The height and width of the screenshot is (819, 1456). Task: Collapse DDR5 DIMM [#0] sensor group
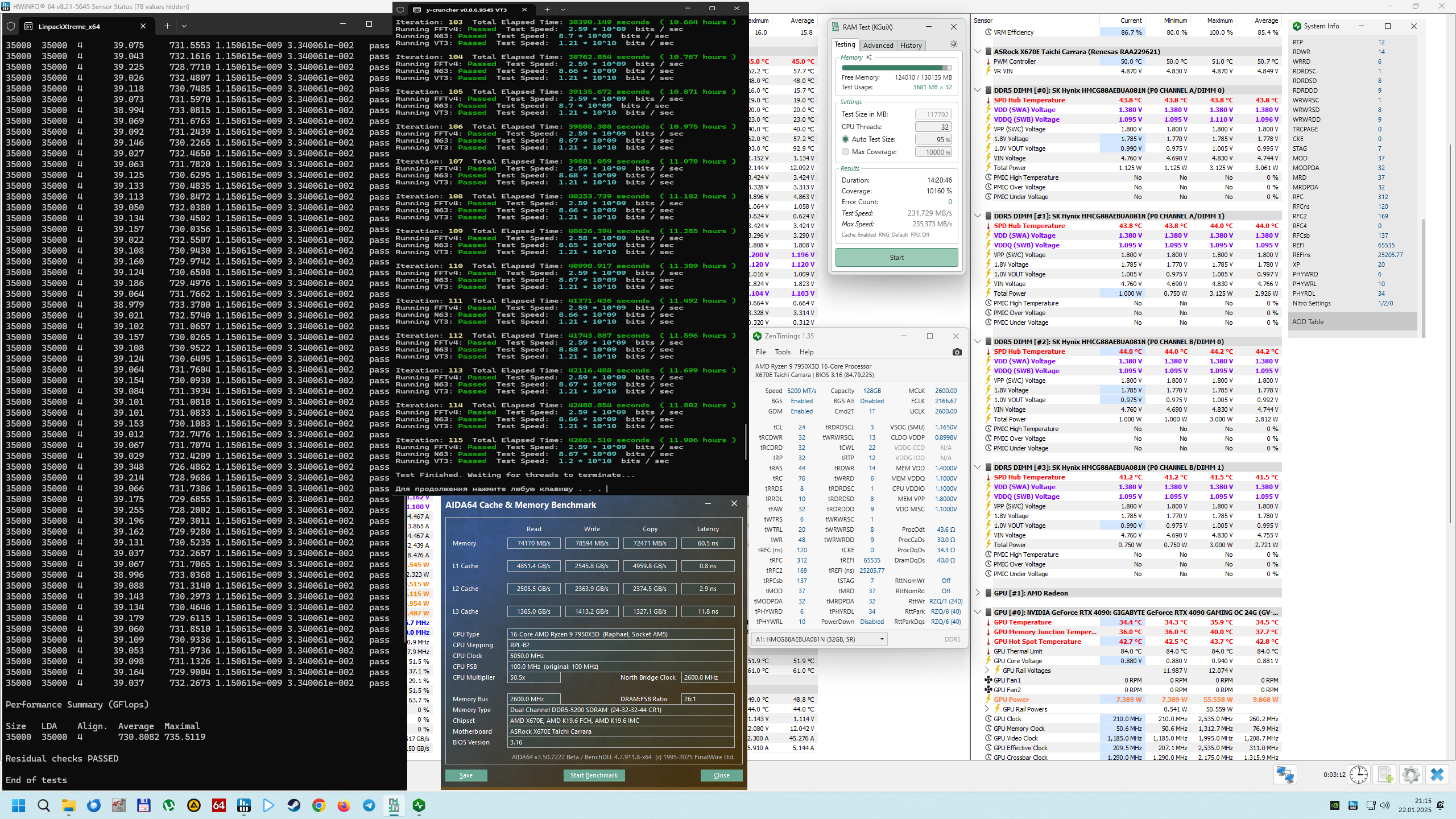(978, 90)
